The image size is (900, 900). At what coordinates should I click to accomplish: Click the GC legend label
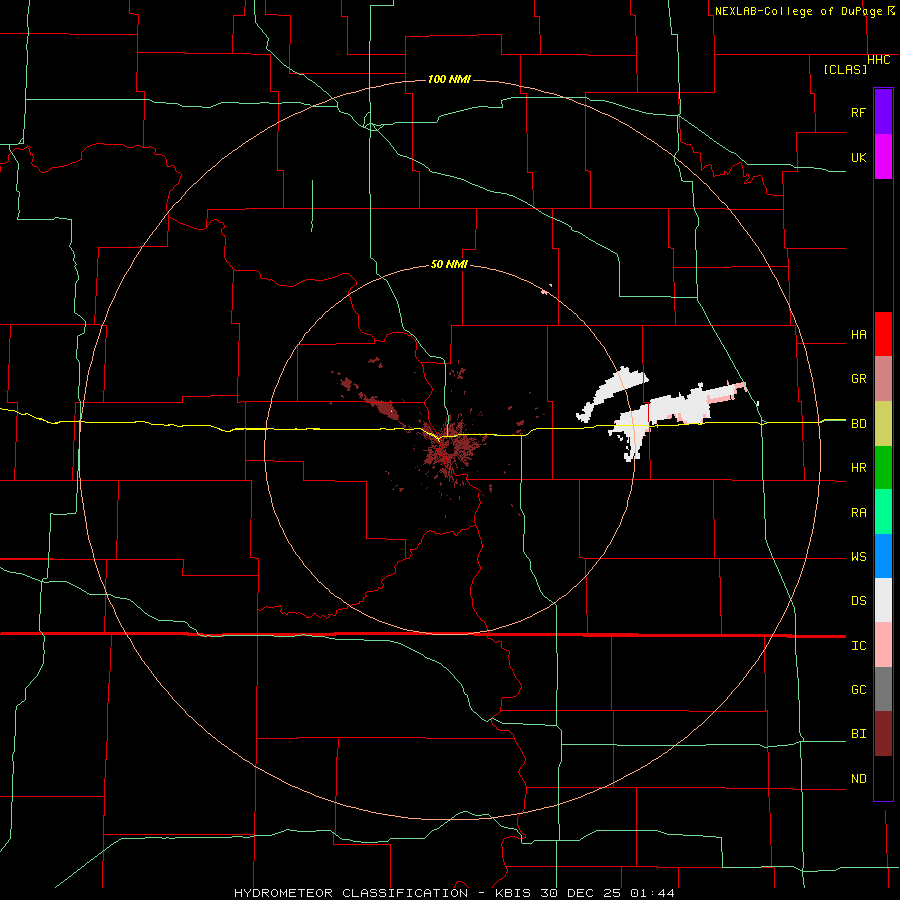click(x=858, y=690)
